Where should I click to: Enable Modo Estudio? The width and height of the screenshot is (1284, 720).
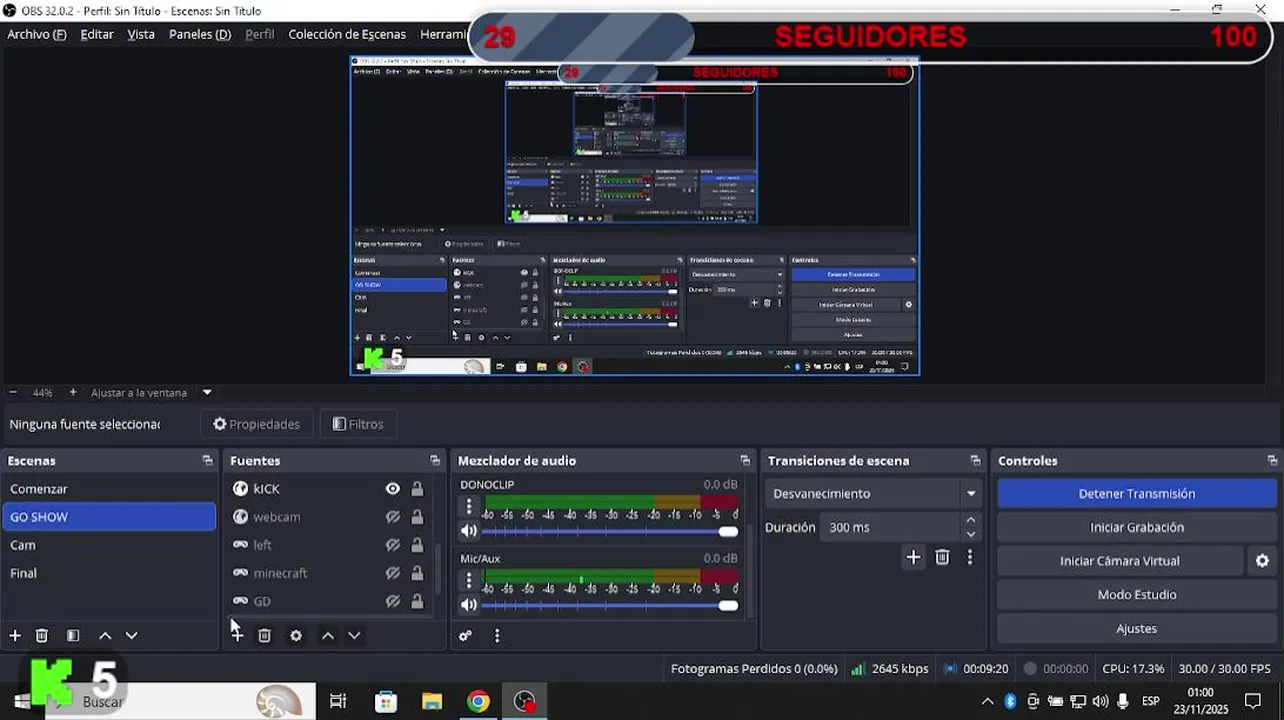point(1136,595)
